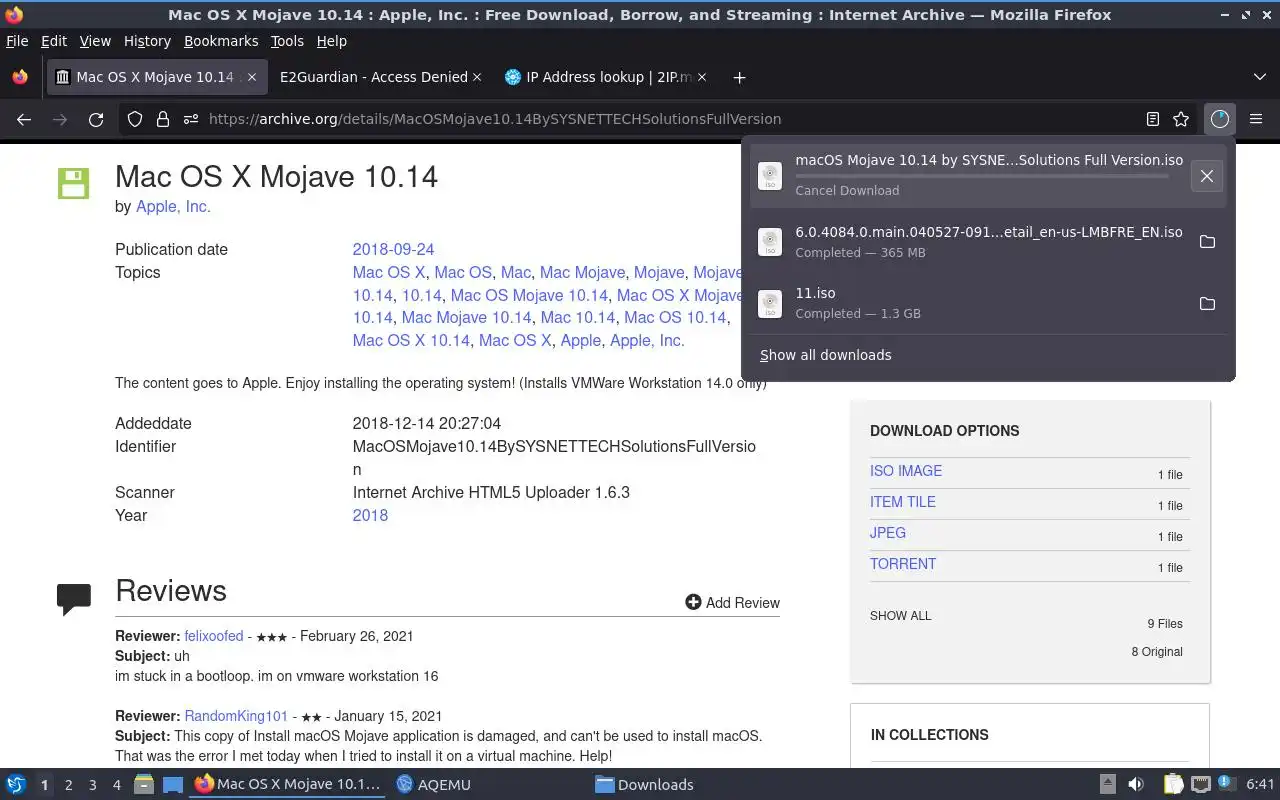
Task: Click the Reviews speech bubble icon
Action: 74,598
